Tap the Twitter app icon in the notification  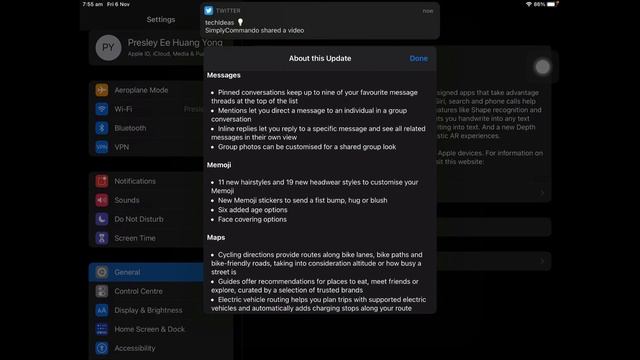click(x=209, y=11)
